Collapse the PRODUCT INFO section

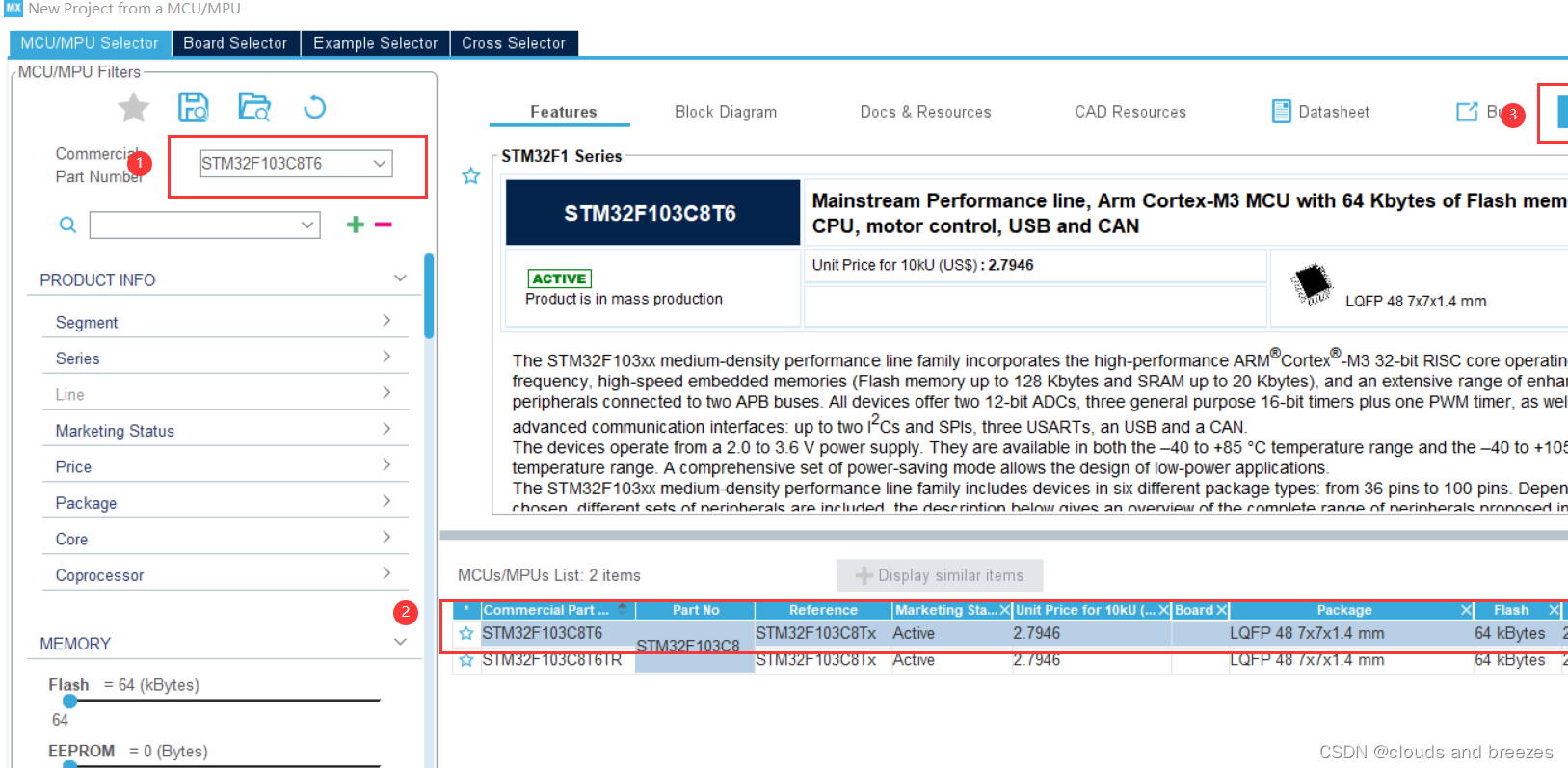pos(400,278)
